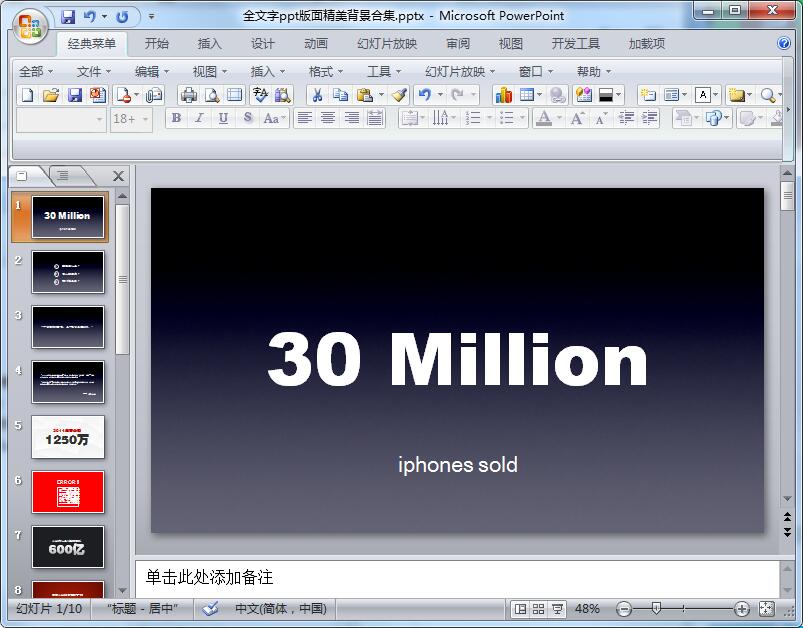Screen dimensions: 803x628
Task: Click the Office button orb
Action: [x=30, y=27]
